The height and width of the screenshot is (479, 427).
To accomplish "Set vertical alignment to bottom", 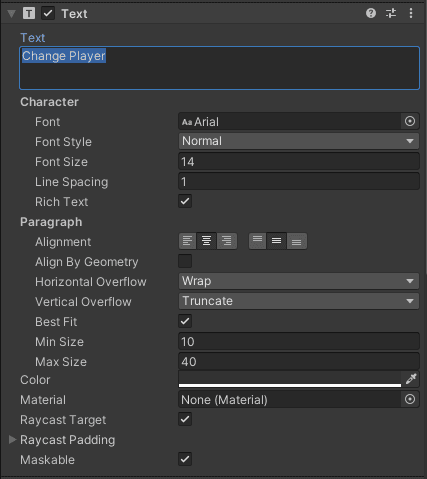I will 297,241.
